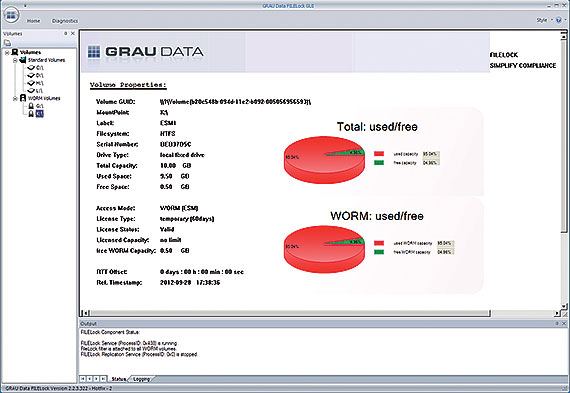Switch to the Logging output tab
The height and width of the screenshot is (393, 570).
click(141, 379)
